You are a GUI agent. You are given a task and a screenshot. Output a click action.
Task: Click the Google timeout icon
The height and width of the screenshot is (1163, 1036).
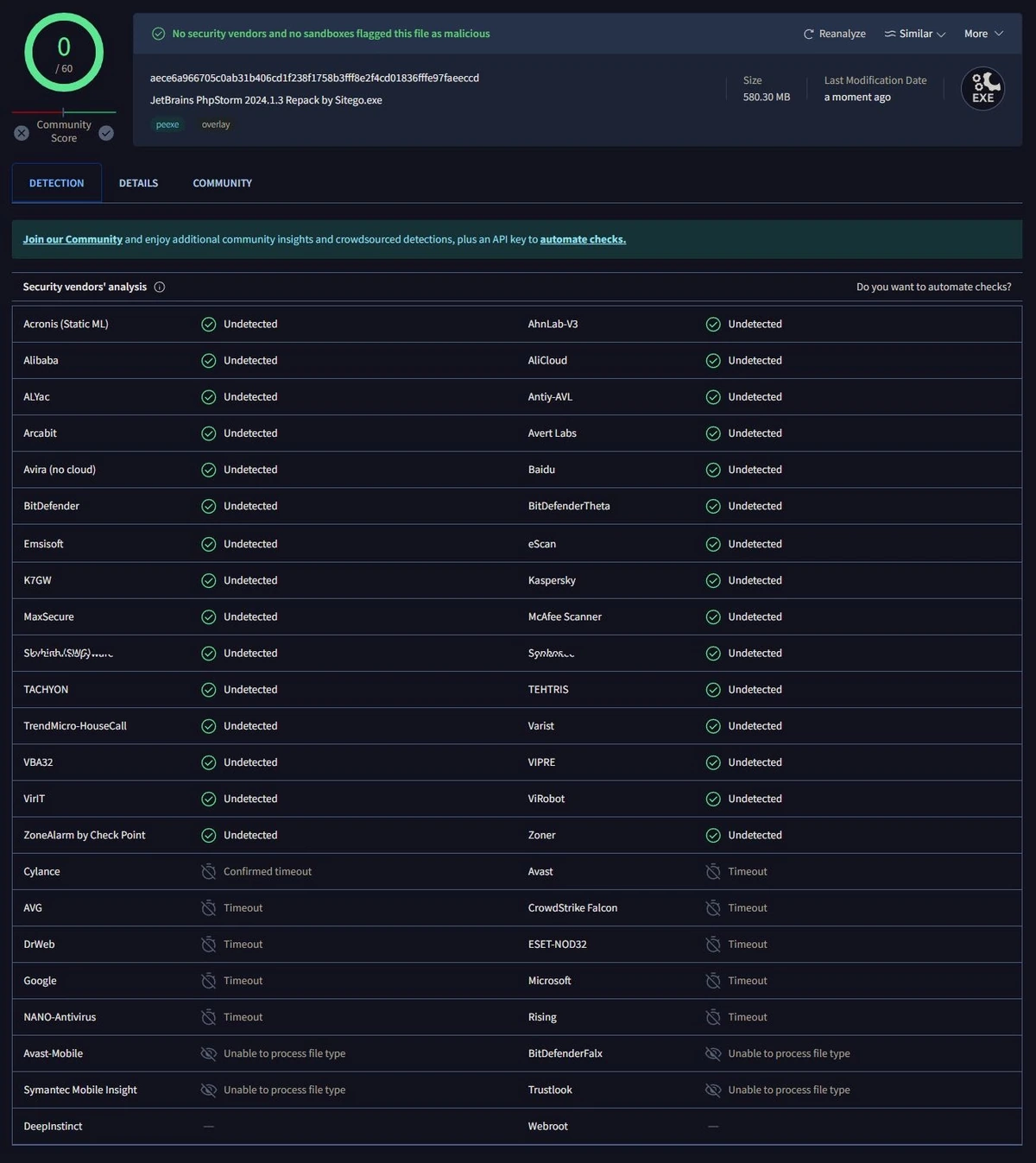(208, 981)
